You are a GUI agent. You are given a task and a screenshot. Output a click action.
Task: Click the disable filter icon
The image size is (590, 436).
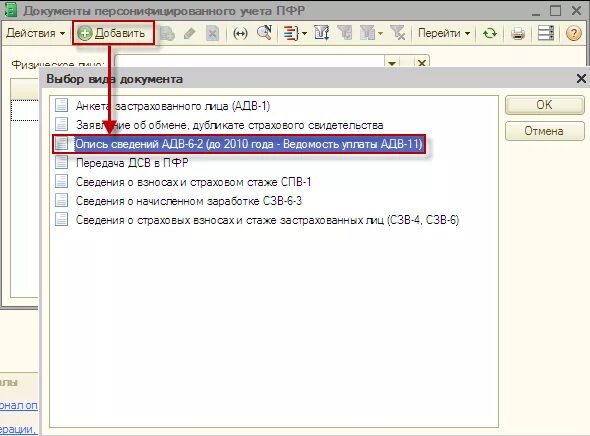click(397, 33)
